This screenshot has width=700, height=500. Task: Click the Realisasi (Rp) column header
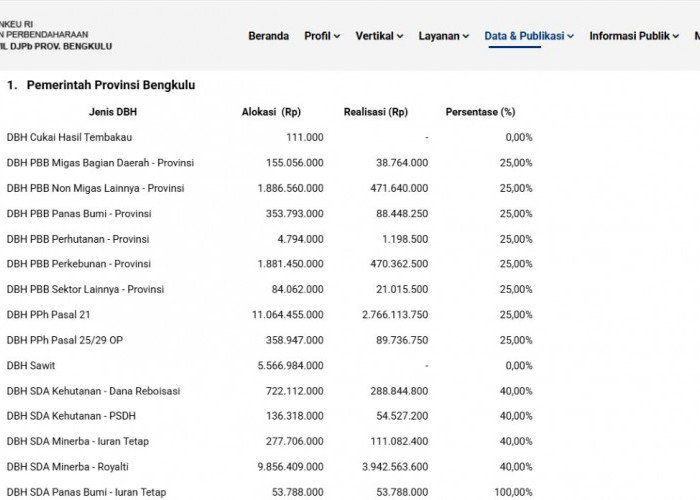tap(375, 112)
